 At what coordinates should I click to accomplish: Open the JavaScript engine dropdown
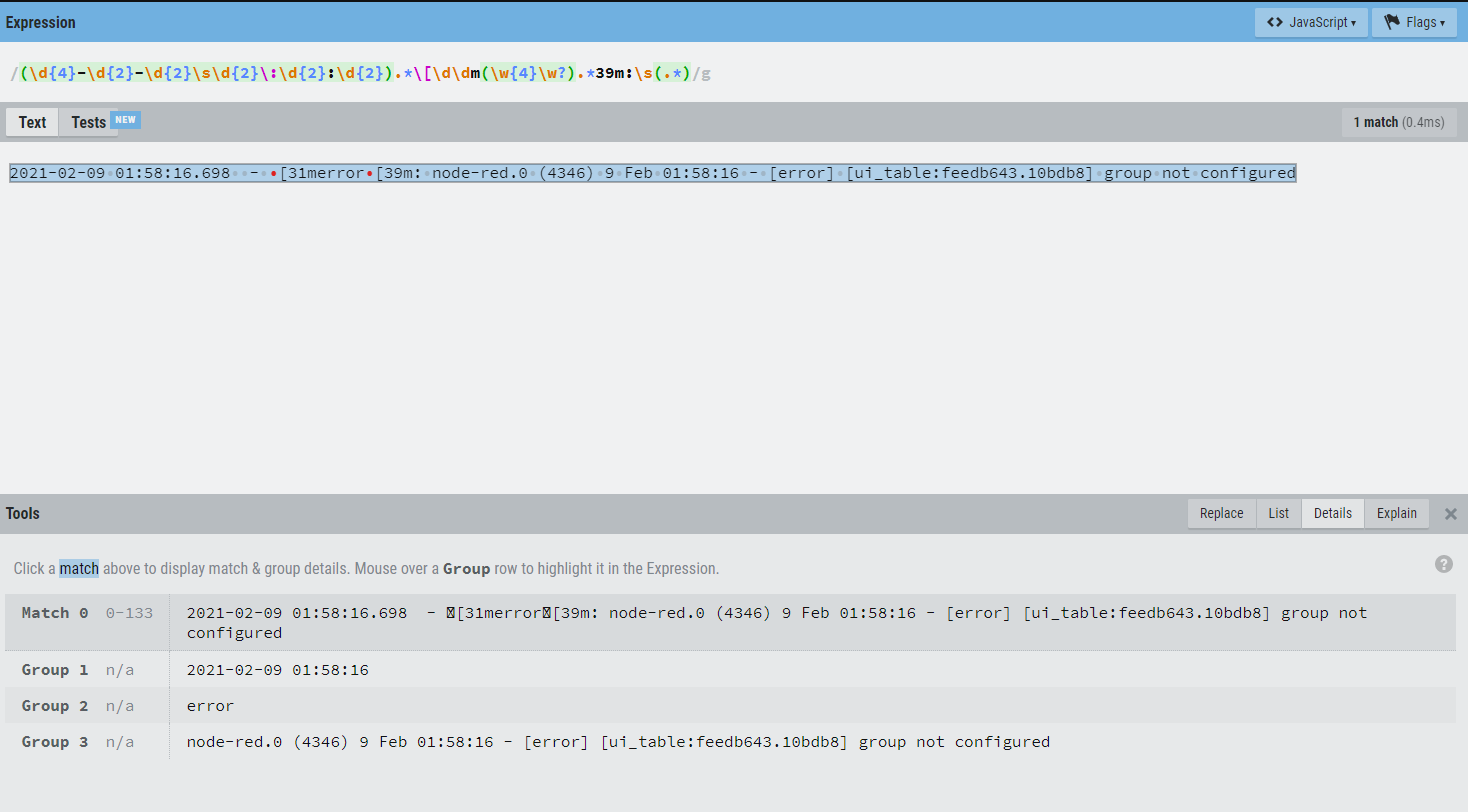point(1311,22)
